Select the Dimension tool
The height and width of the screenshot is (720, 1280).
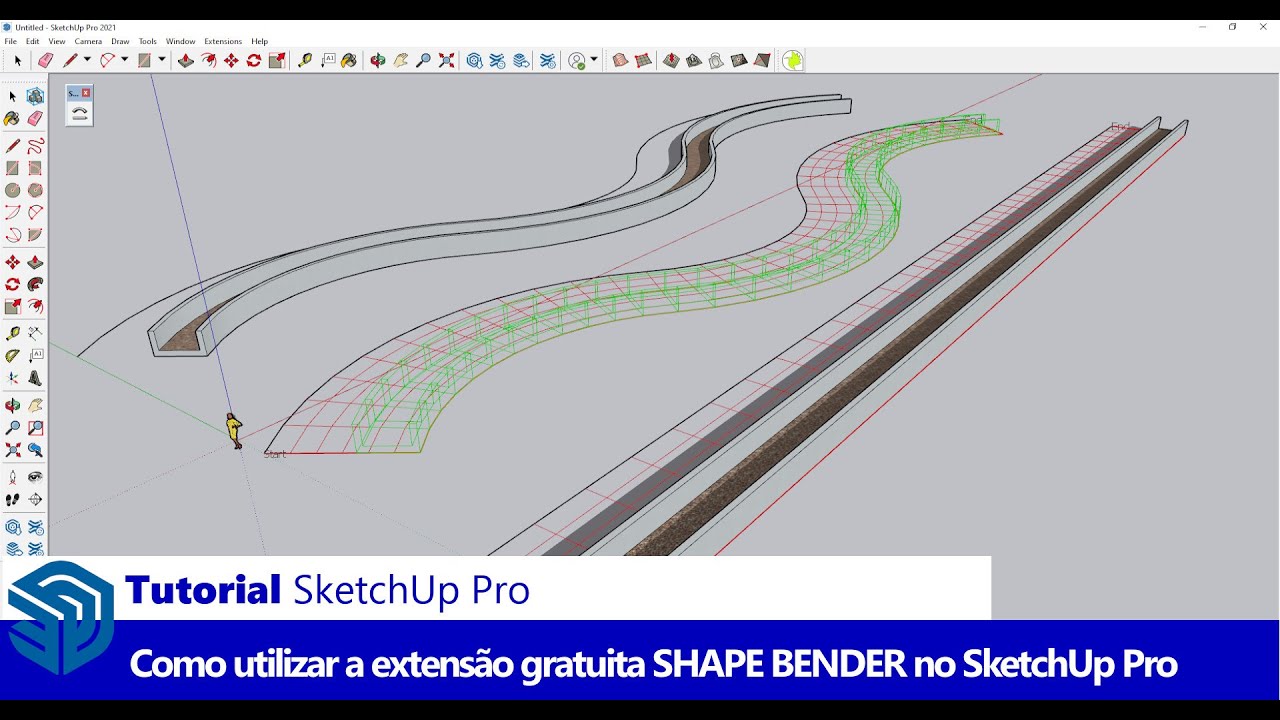tap(35, 333)
